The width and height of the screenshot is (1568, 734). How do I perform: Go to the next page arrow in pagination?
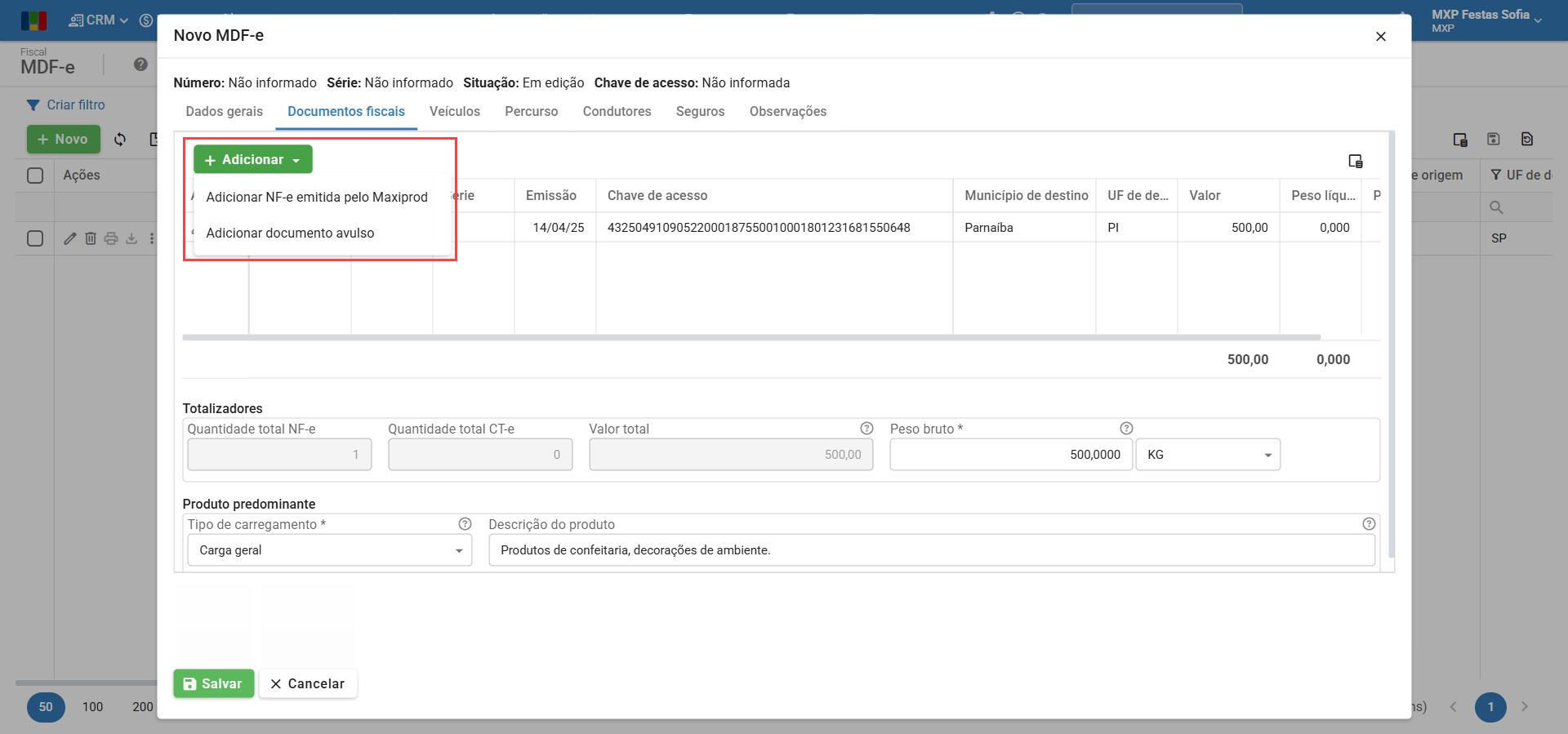(x=1525, y=707)
